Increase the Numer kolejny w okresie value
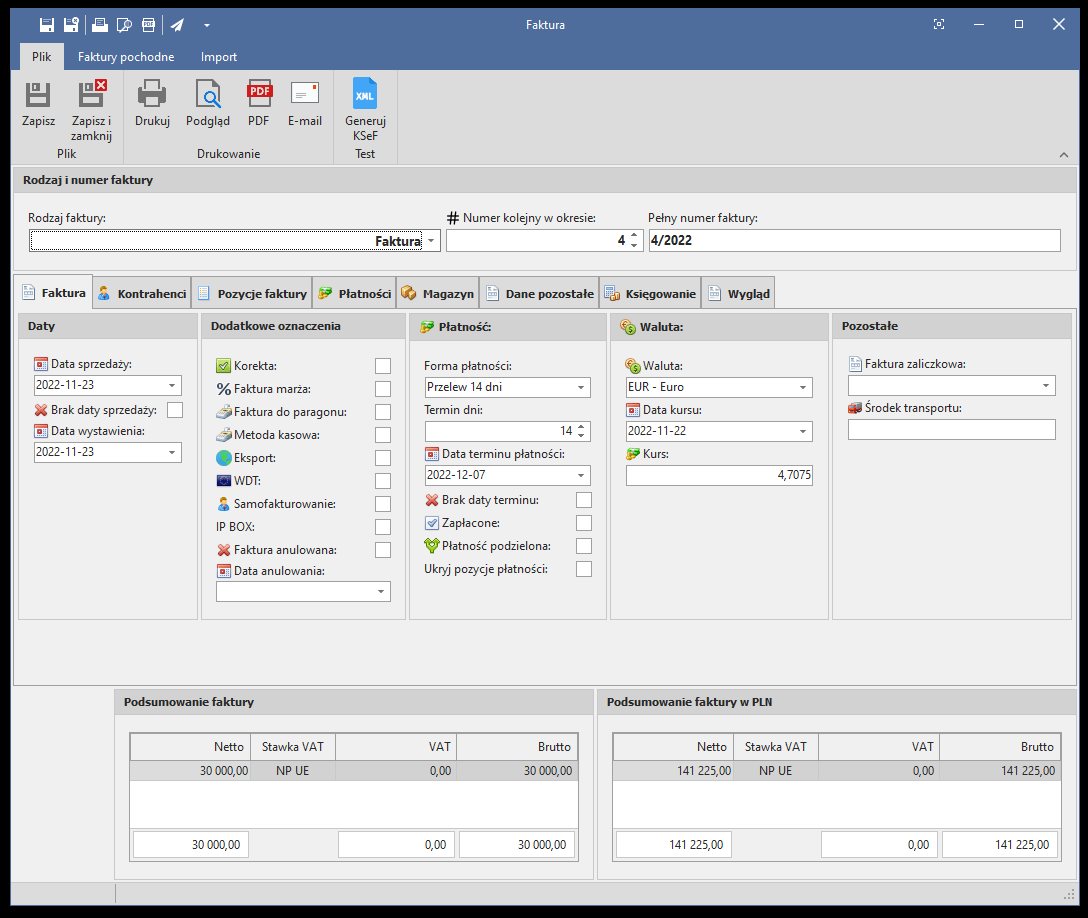Viewport: 1088px width, 918px height. (634, 236)
